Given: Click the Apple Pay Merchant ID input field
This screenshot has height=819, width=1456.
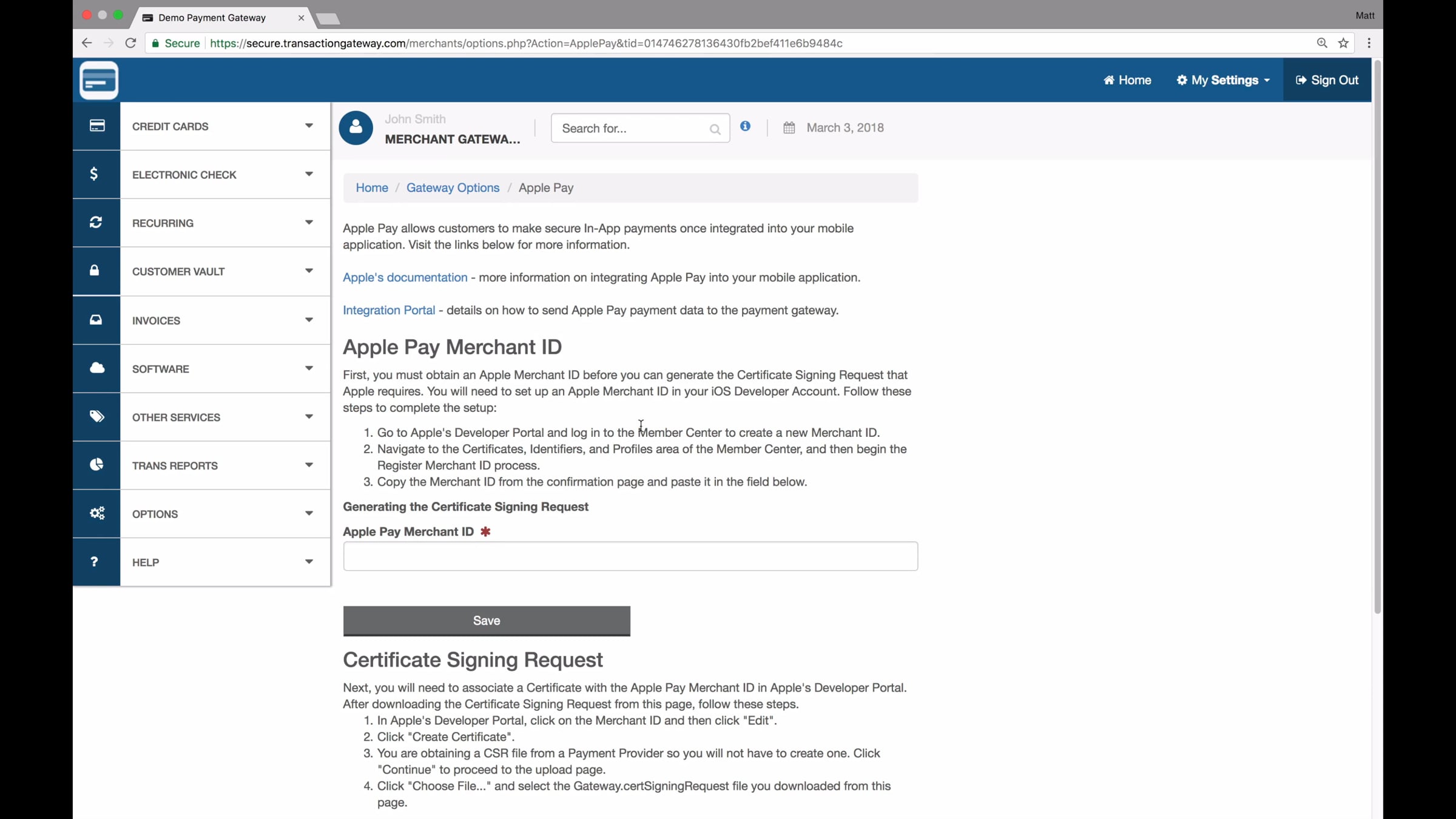Looking at the screenshot, I should tap(630, 556).
